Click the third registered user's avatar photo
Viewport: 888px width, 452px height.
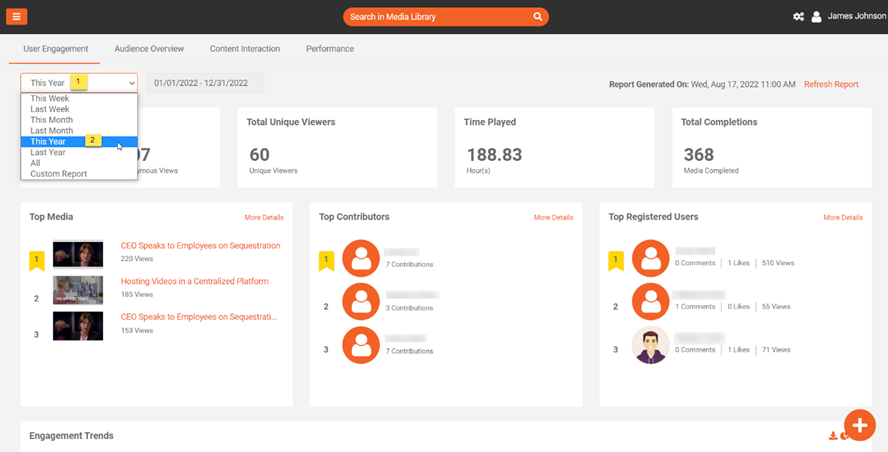tap(651, 345)
